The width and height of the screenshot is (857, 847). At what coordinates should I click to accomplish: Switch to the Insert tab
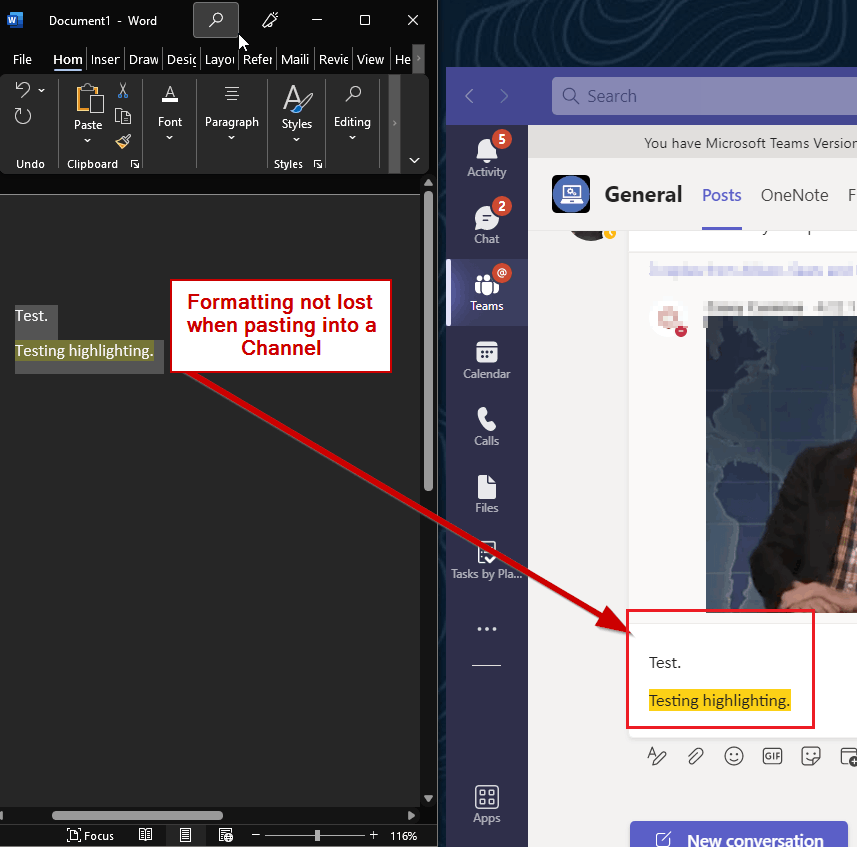point(105,59)
